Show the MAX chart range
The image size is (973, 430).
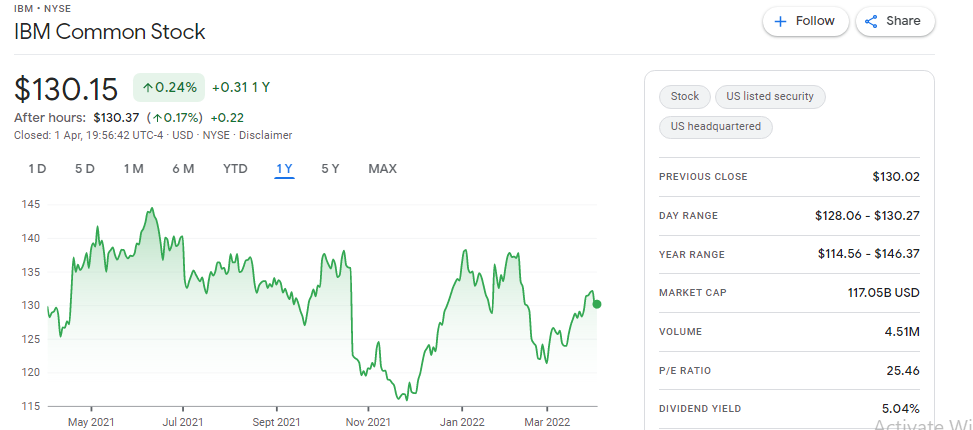(x=382, y=169)
